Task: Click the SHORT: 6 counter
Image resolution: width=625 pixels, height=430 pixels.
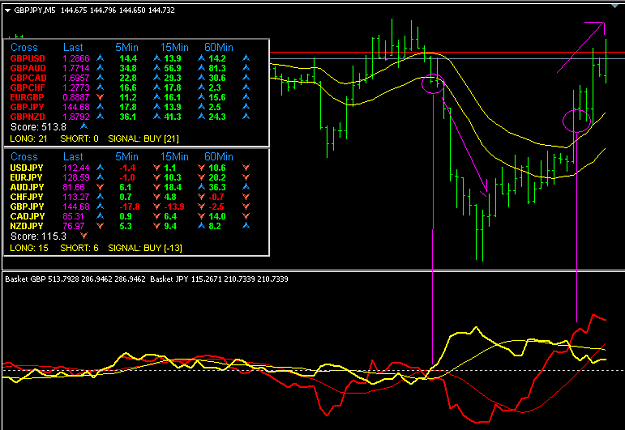Action: (x=79, y=248)
